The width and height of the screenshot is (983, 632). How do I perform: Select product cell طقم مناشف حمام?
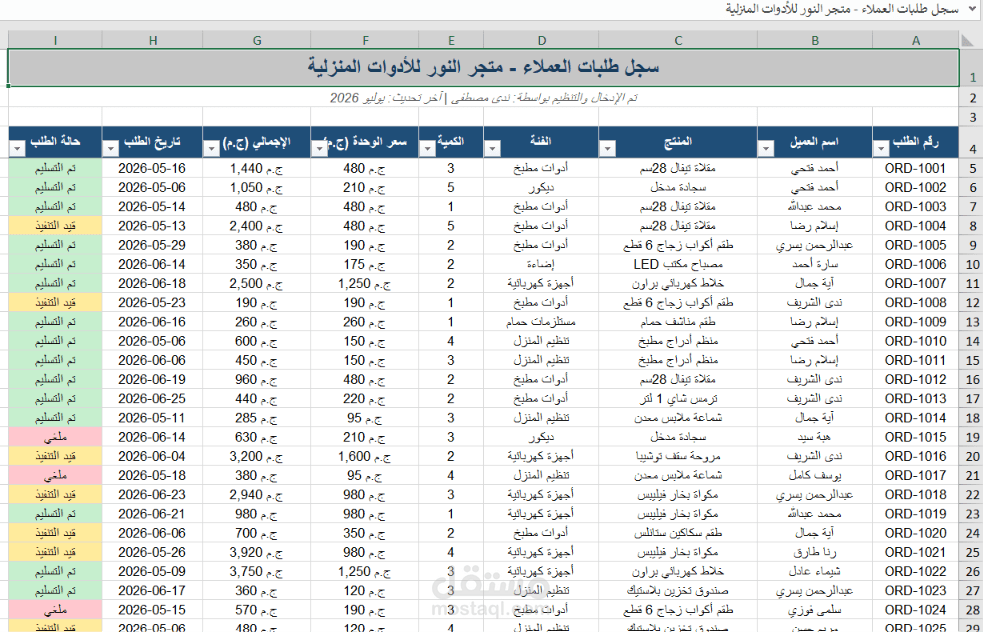[678, 322]
